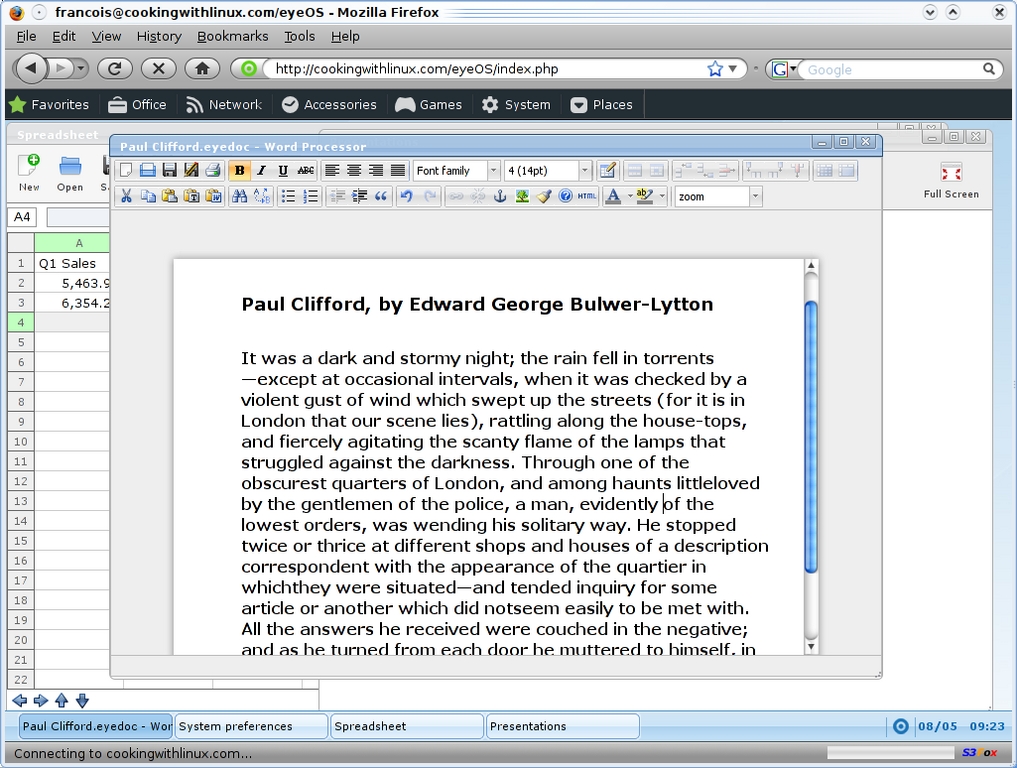Screen dimensions: 1017x768
Task: Insert an anchor with the anchor icon
Action: coord(501,196)
